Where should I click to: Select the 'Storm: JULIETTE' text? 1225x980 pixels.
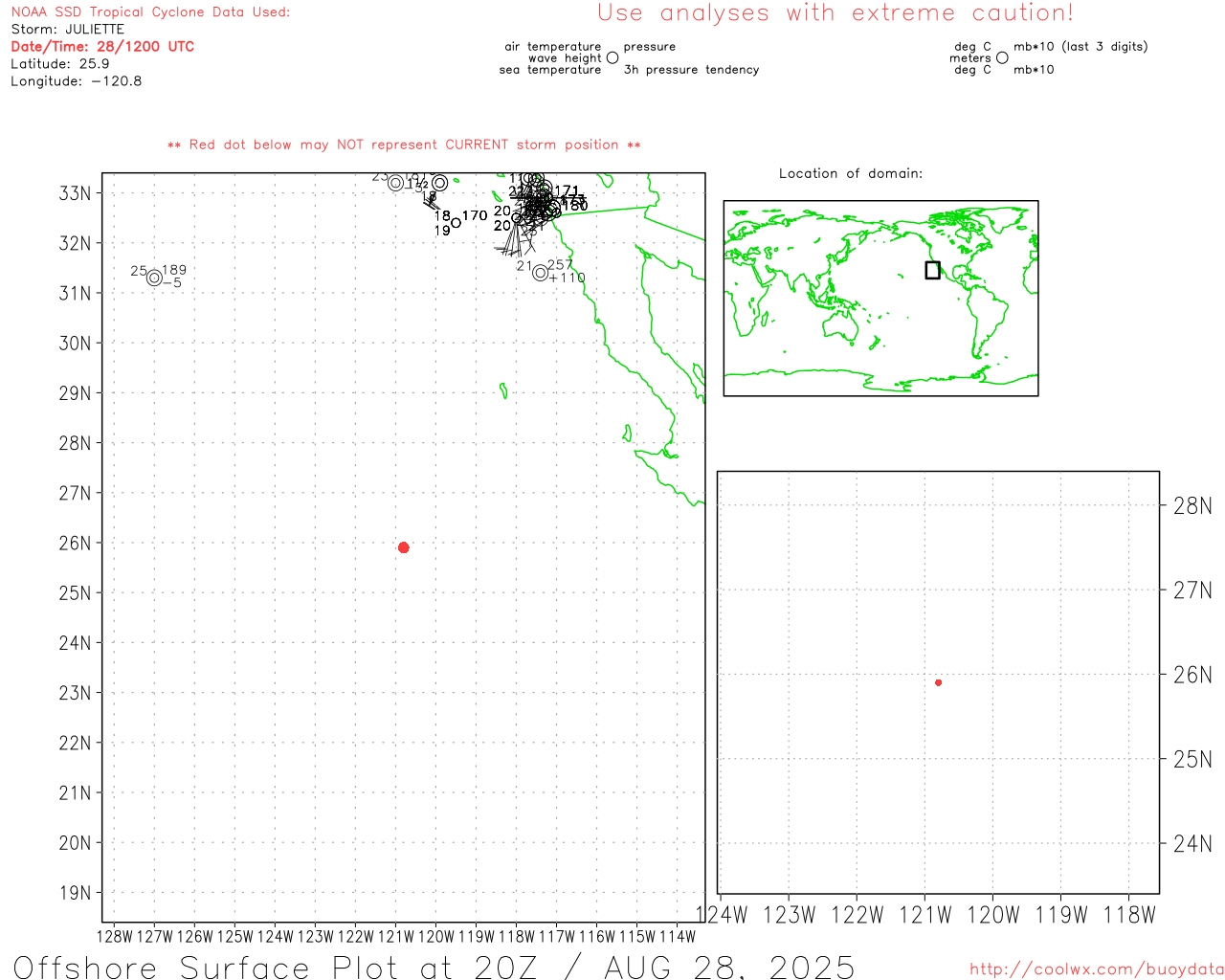[x=67, y=29]
